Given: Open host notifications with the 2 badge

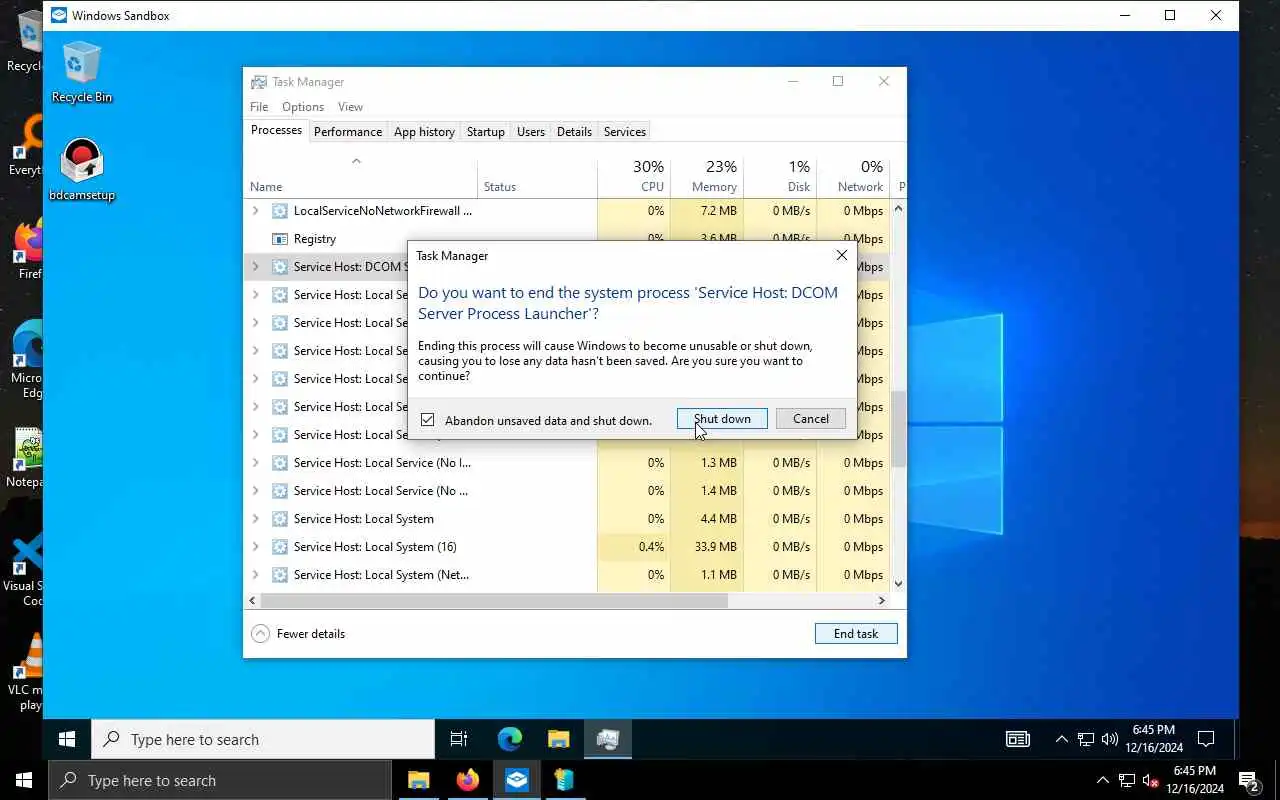Looking at the screenshot, I should tap(1249, 780).
